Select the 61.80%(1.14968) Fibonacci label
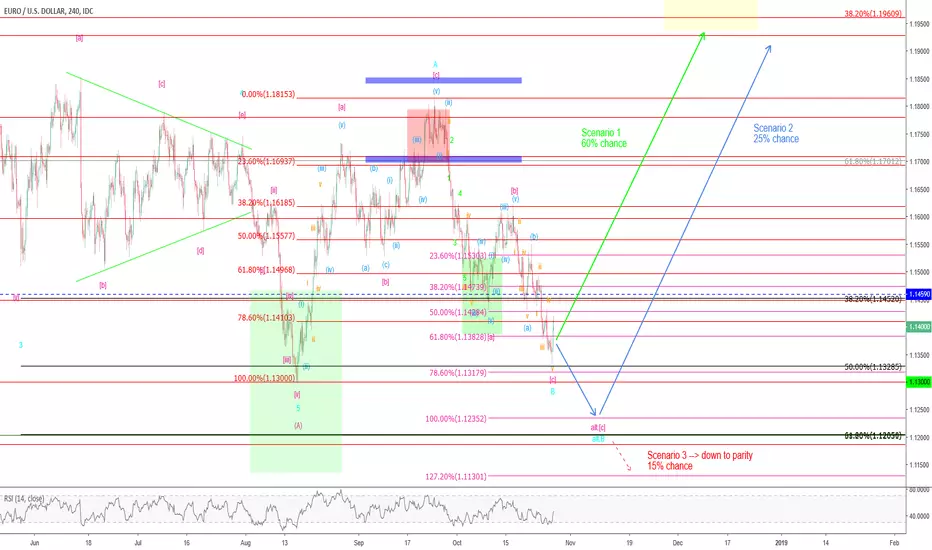This screenshot has width=932, height=550. coord(266,269)
